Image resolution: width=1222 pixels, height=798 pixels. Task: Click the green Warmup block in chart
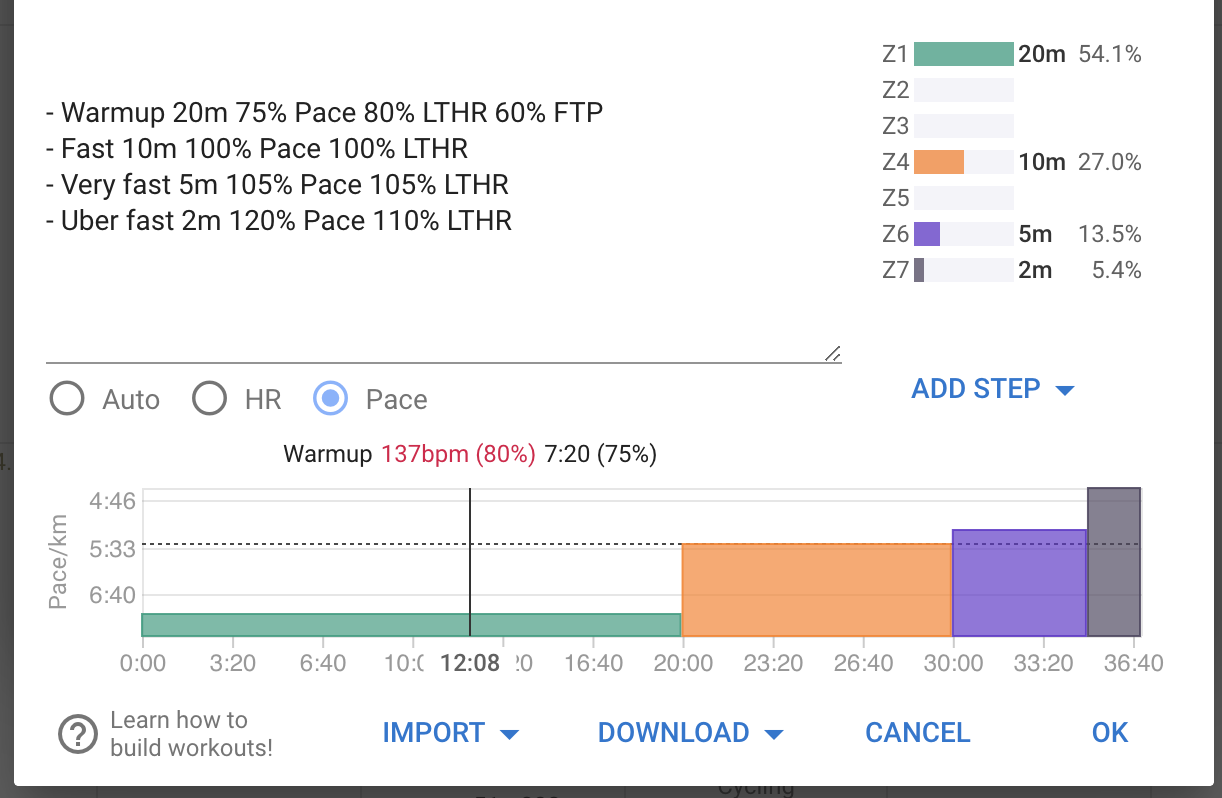click(x=411, y=625)
